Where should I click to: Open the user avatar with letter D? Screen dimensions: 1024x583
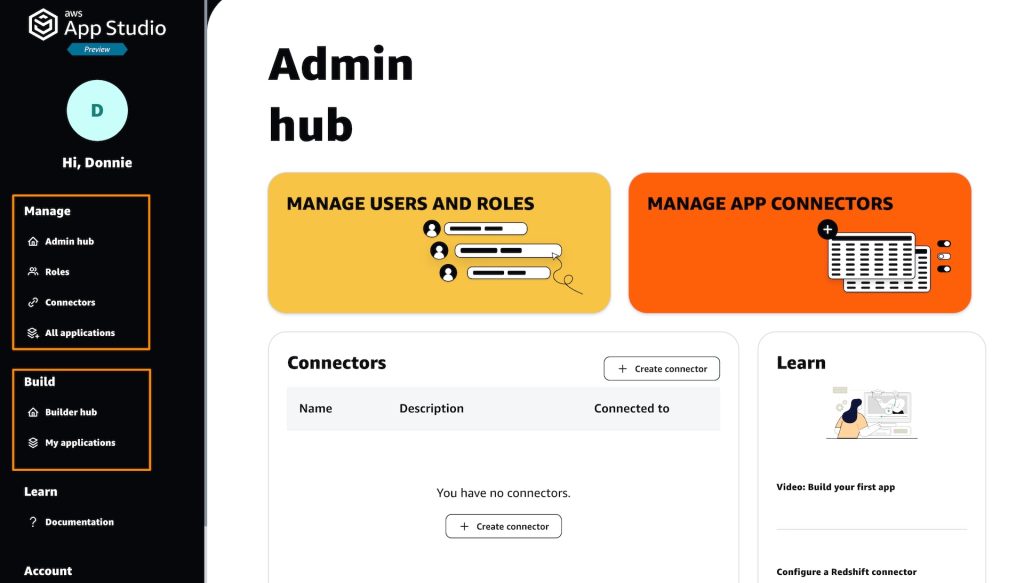click(x=97, y=110)
